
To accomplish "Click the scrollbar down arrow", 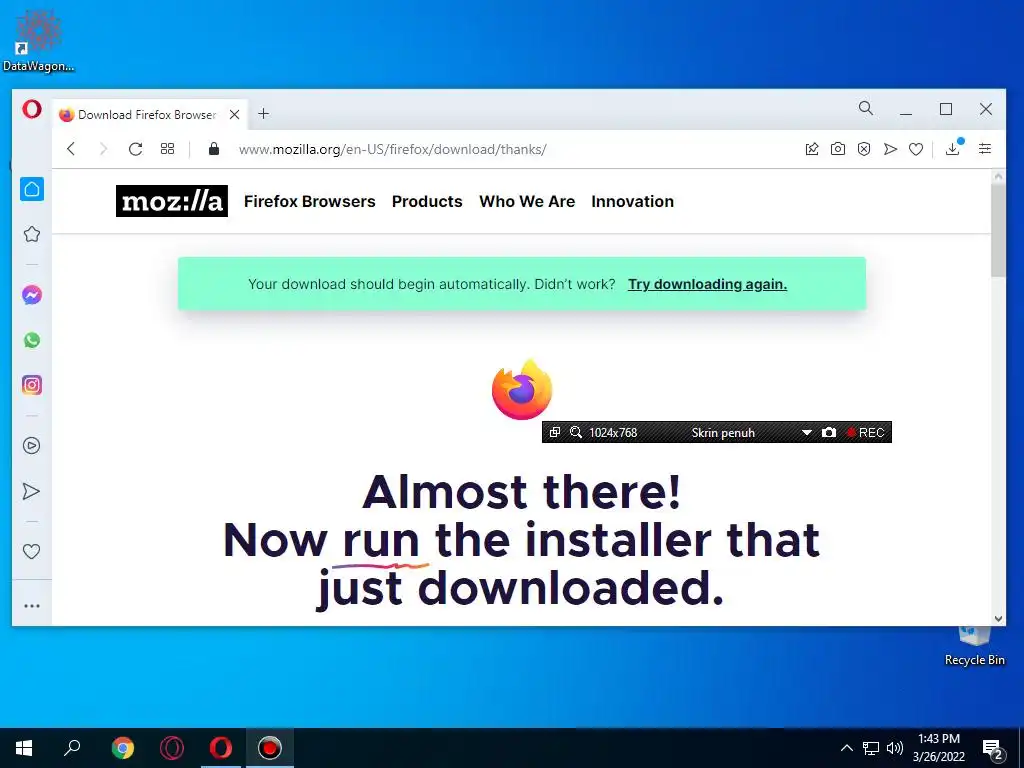I will [998, 618].
